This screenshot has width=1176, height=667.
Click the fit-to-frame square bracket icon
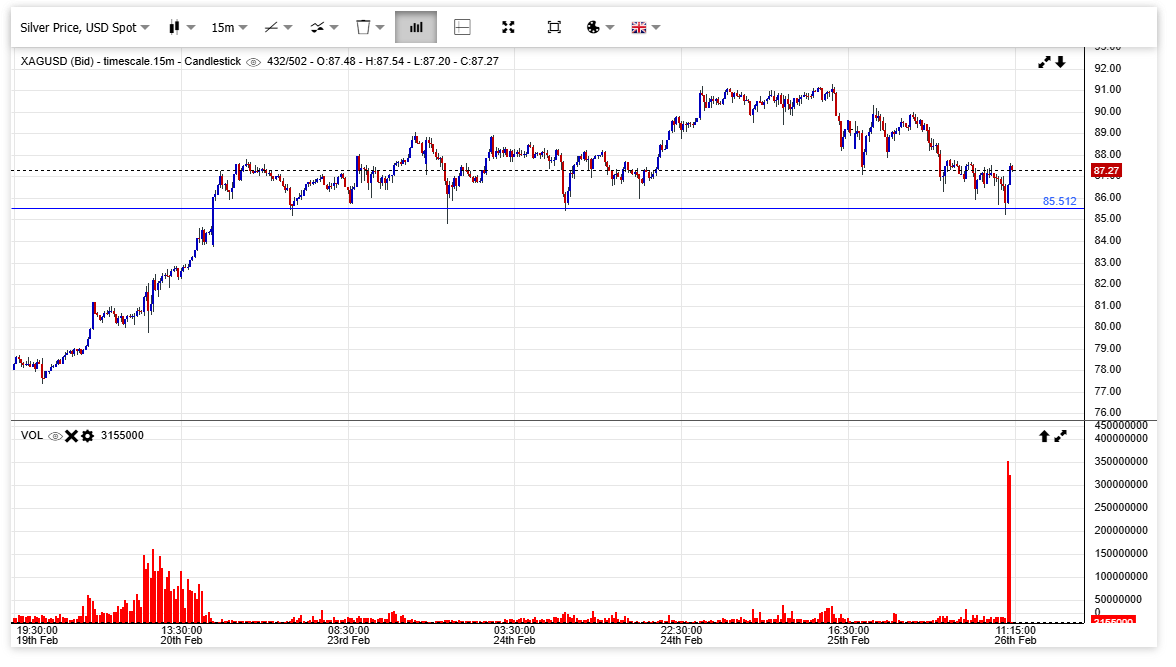[554, 28]
